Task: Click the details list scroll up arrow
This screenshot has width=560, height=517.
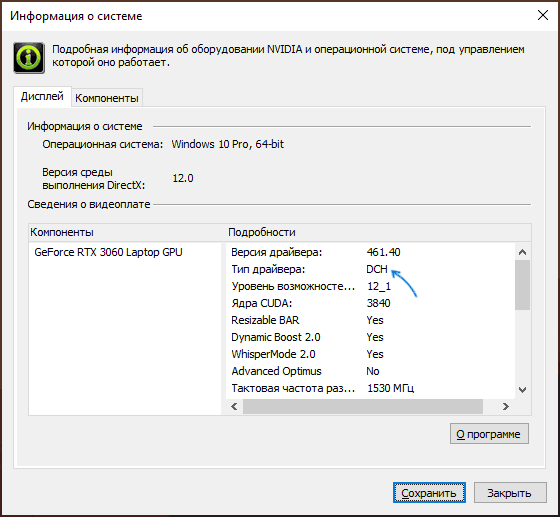Action: tap(522, 252)
